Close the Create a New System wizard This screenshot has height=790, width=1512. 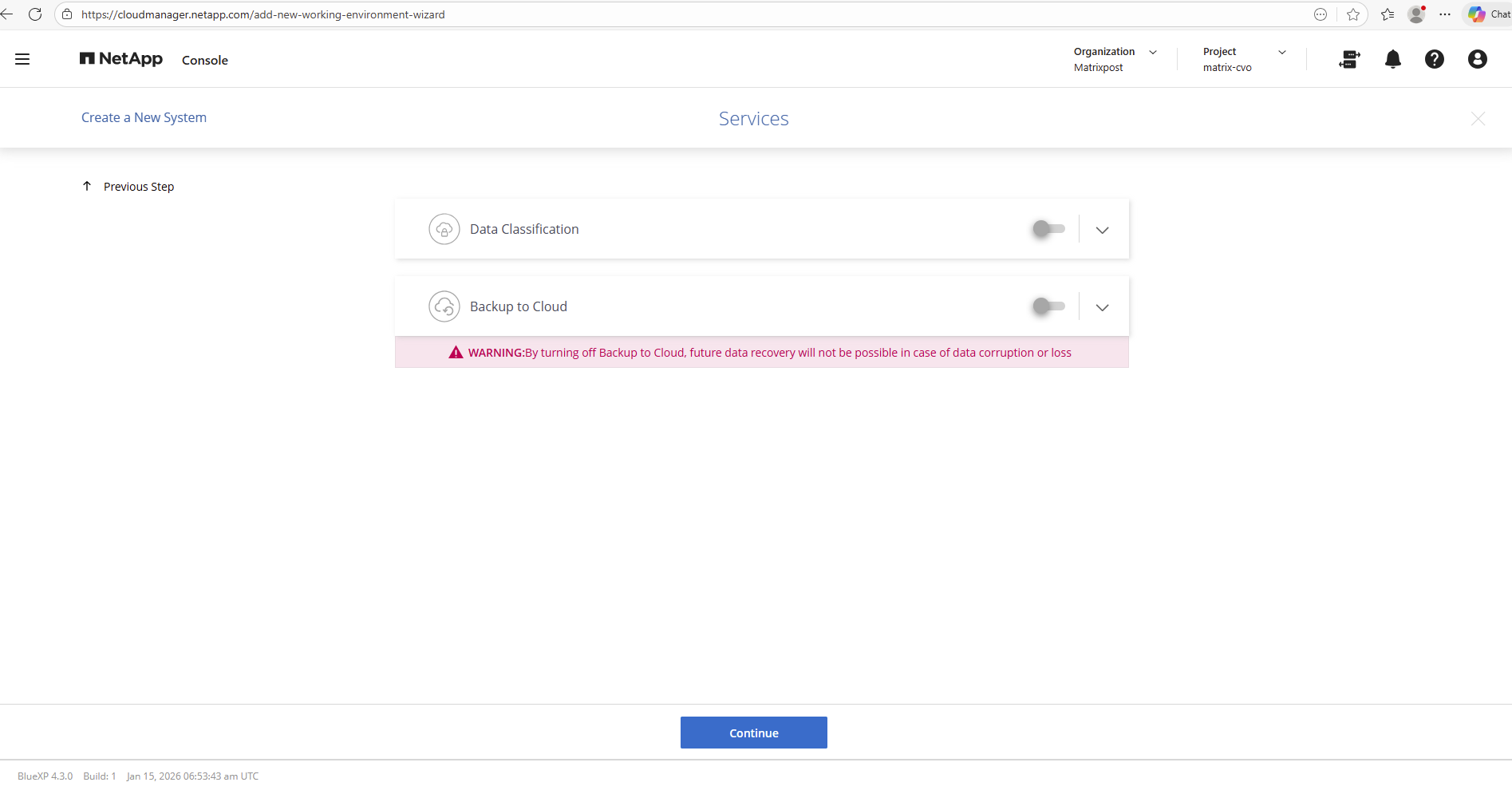pyautogui.click(x=1478, y=119)
